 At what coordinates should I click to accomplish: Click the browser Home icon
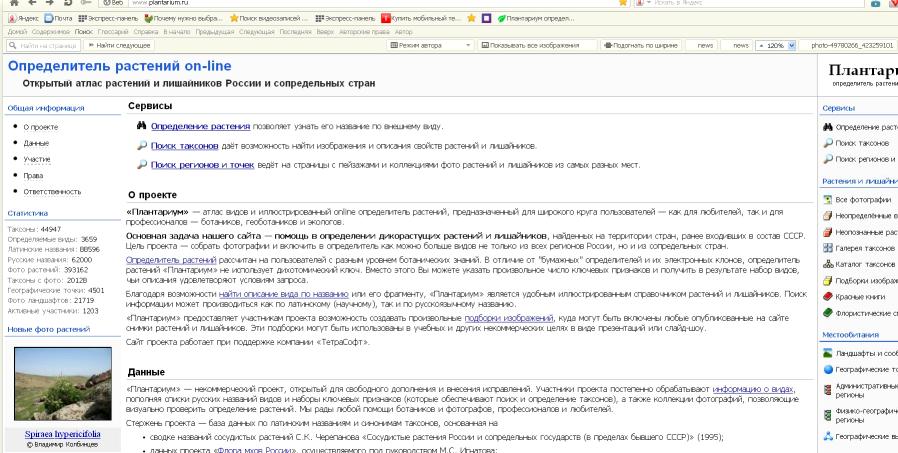point(13,4)
